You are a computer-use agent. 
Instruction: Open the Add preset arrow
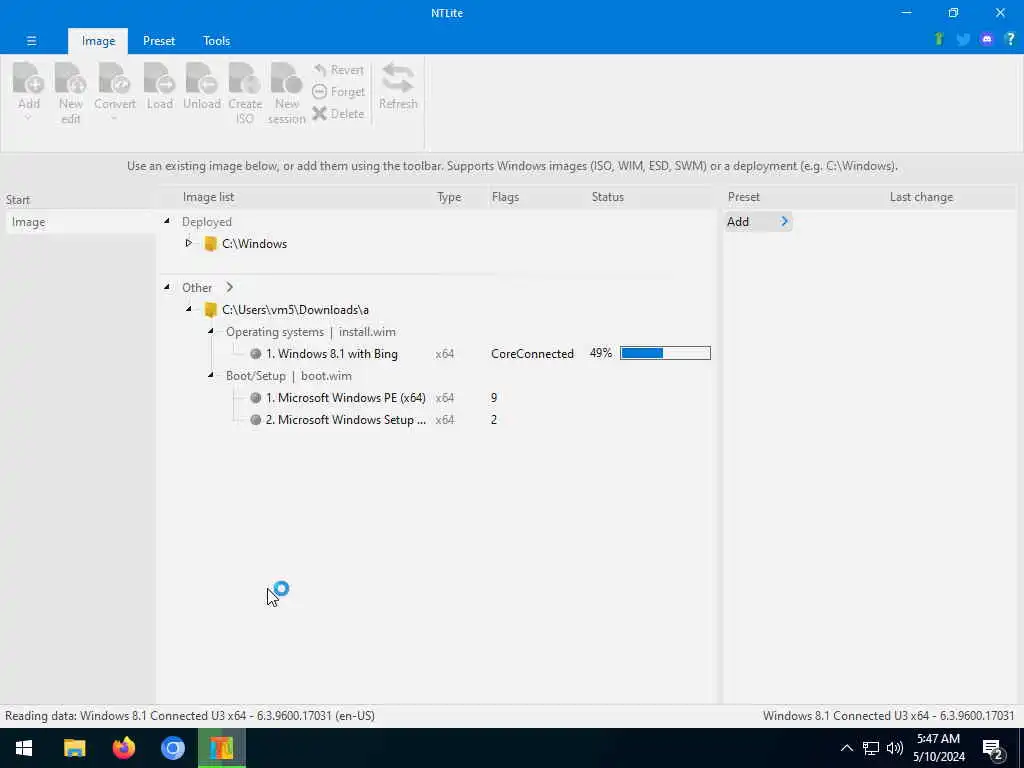pyautogui.click(x=784, y=221)
